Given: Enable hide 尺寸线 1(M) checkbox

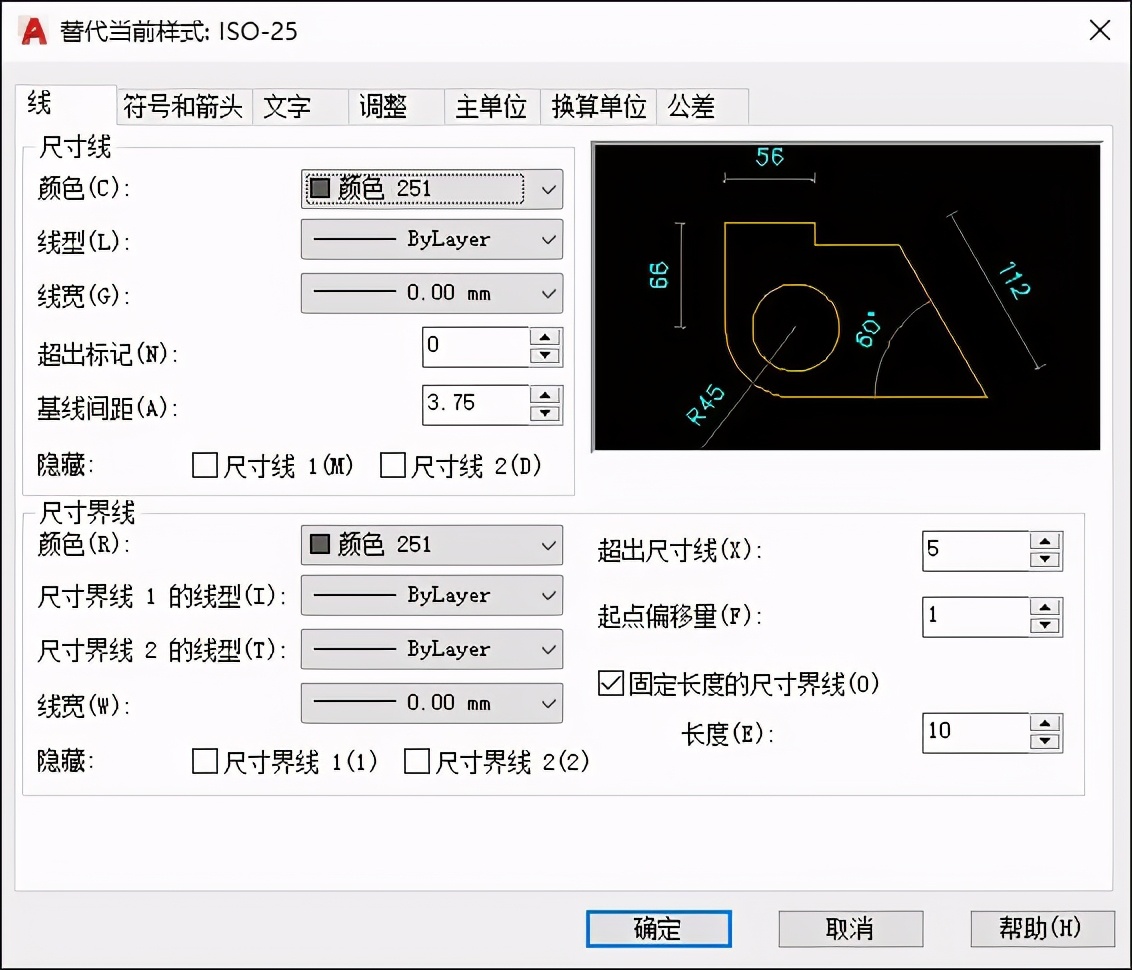Looking at the screenshot, I should tap(205, 466).
